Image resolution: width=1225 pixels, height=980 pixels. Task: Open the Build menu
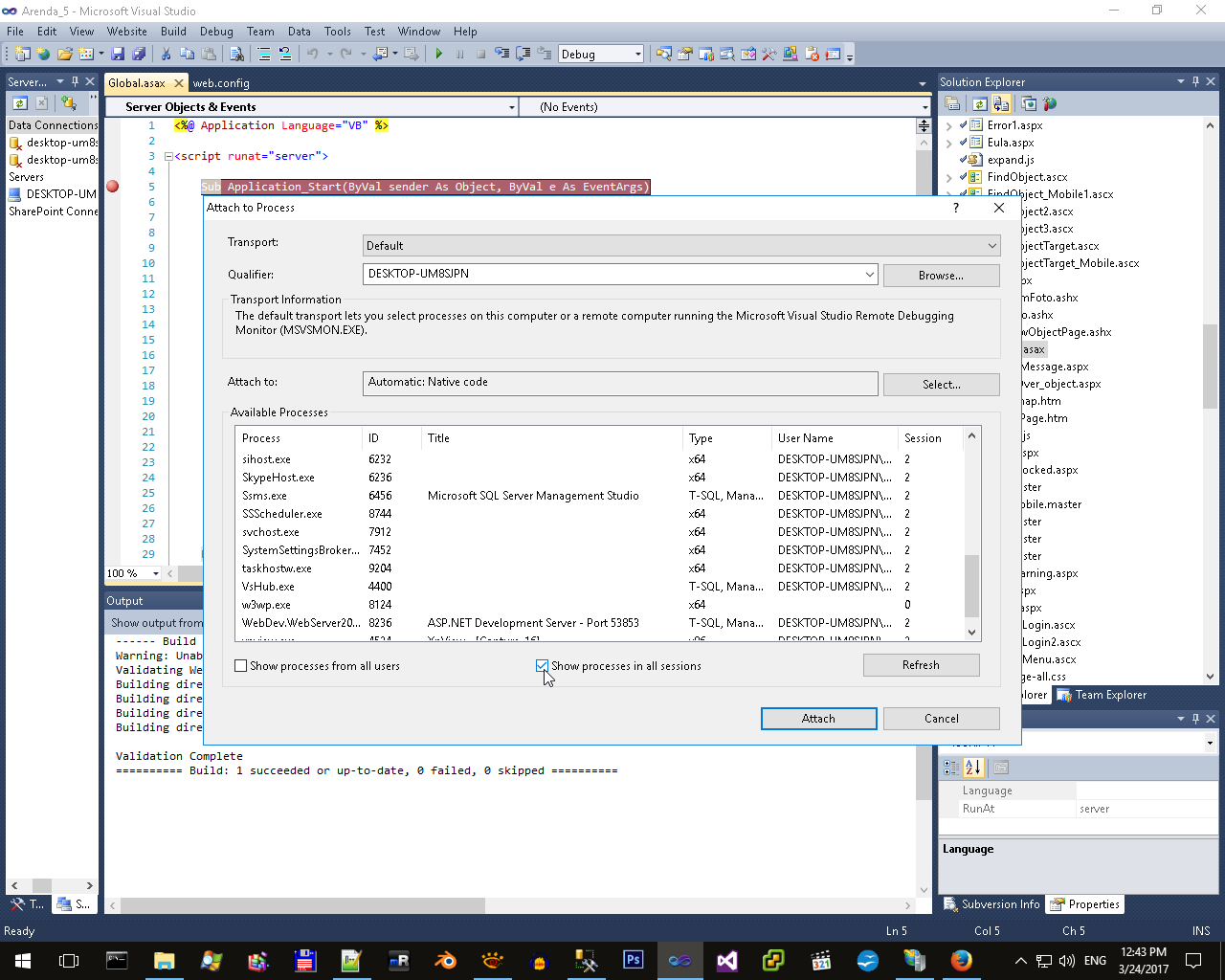173,32
